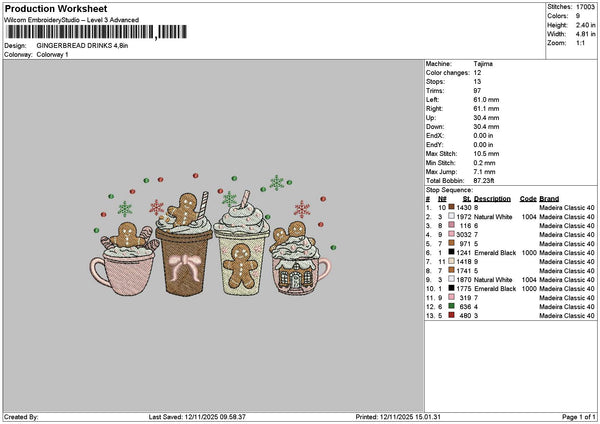
Task: Select the pink swatch in stop row 3
Action: tap(452, 225)
